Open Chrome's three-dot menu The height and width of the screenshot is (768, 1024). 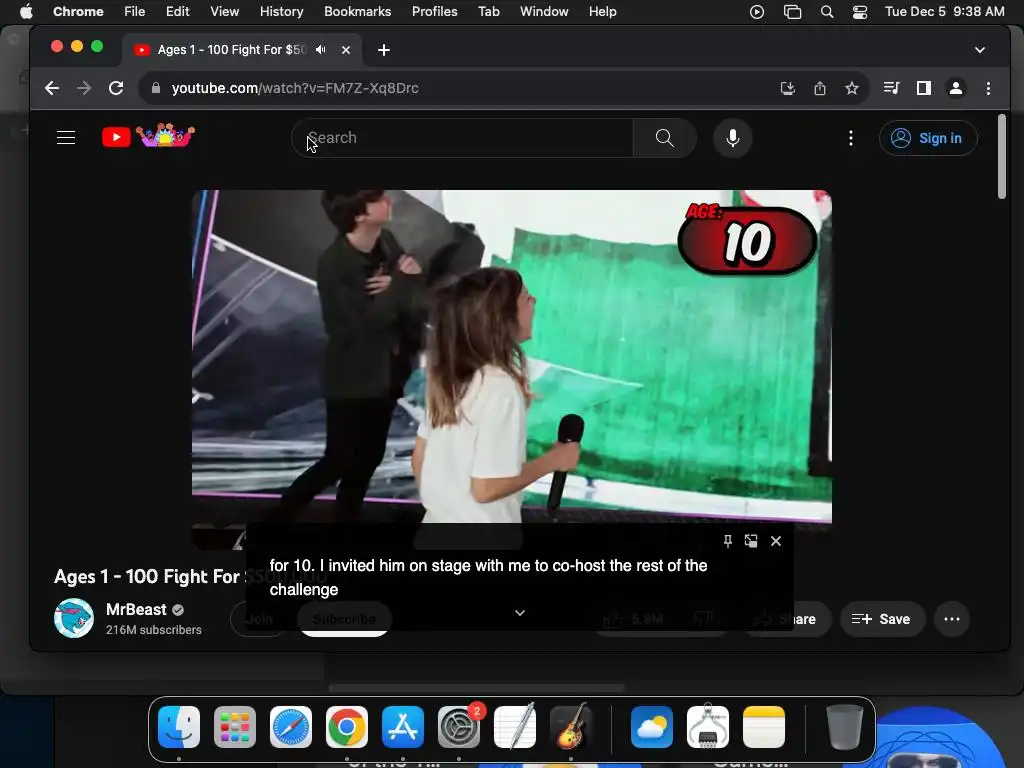click(988, 88)
